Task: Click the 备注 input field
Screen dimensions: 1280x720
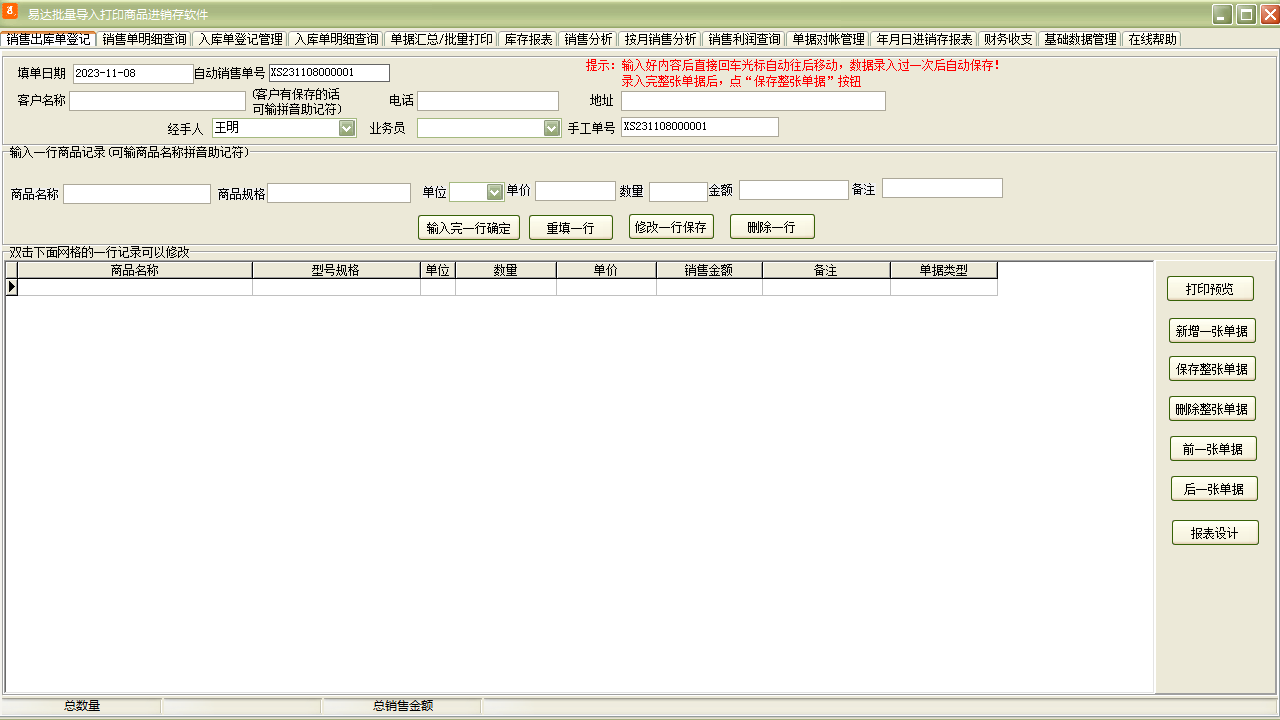Action: click(942, 188)
